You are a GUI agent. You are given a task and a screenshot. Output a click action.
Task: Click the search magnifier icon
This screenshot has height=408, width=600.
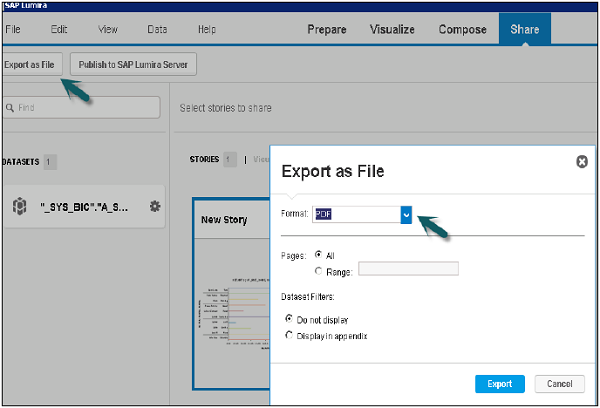point(9,107)
